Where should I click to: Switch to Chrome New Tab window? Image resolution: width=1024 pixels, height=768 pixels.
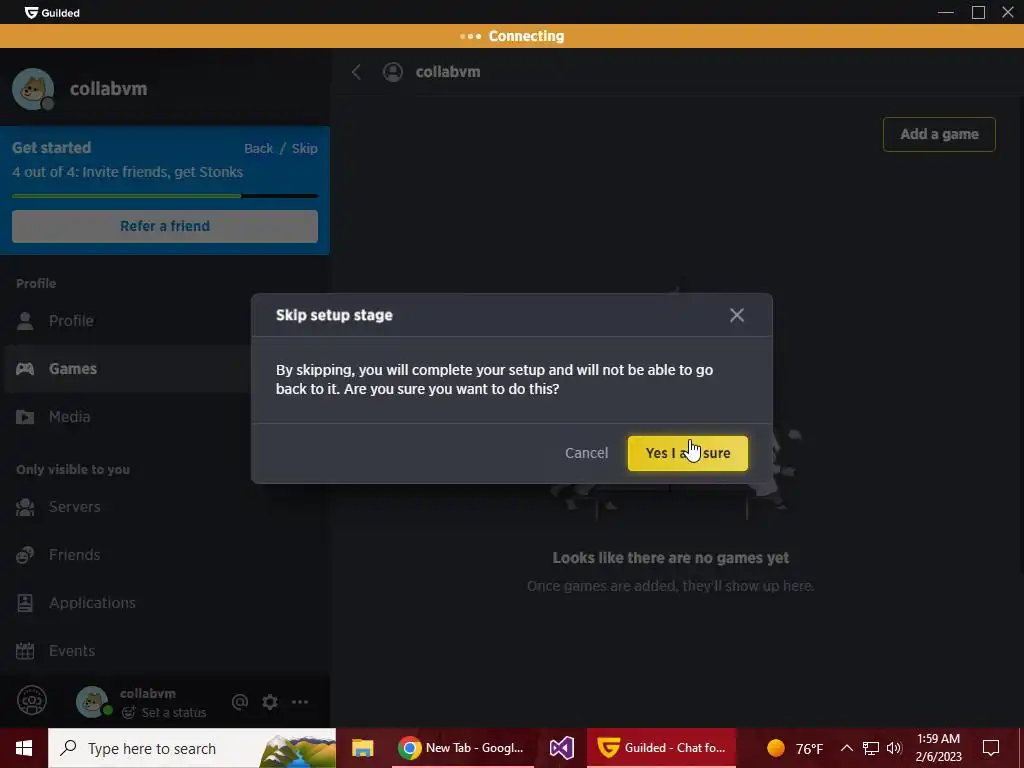pyautogui.click(x=462, y=748)
